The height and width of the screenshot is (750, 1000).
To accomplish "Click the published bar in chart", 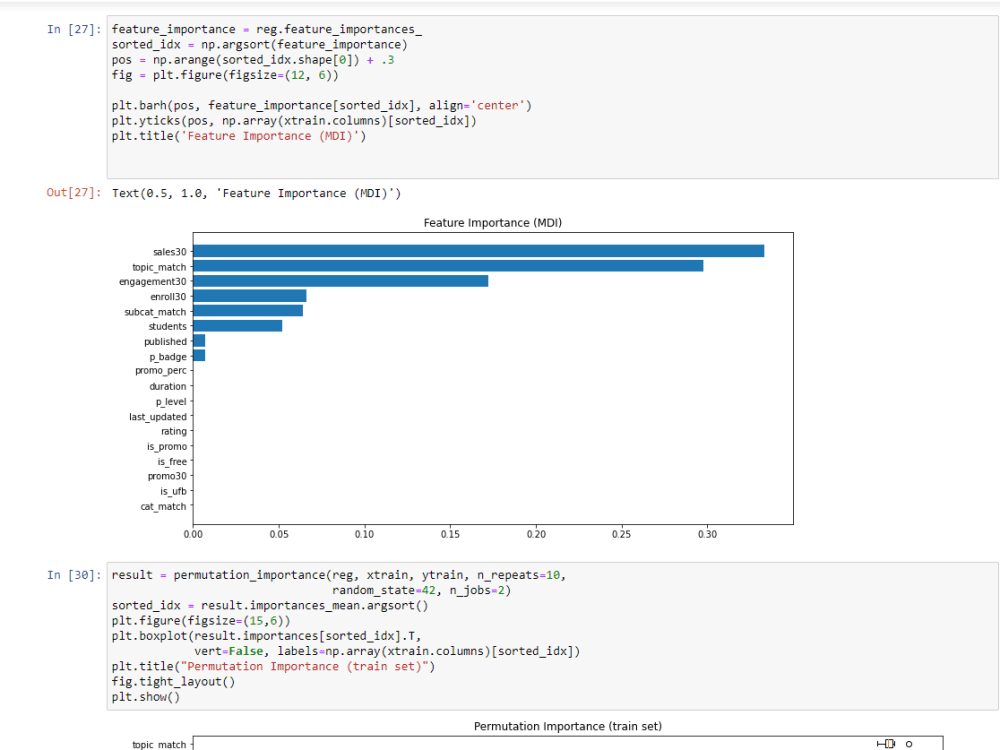I will (x=199, y=341).
